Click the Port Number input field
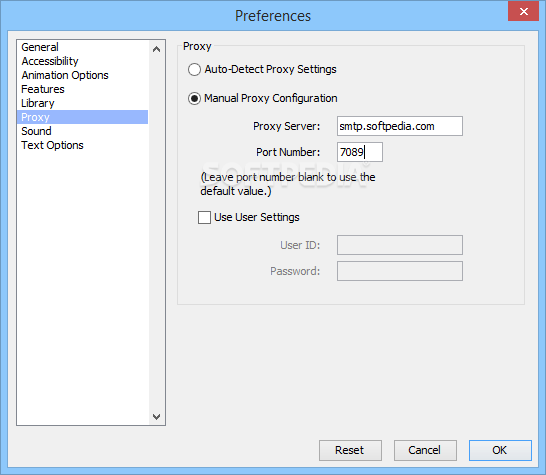 click(x=360, y=152)
